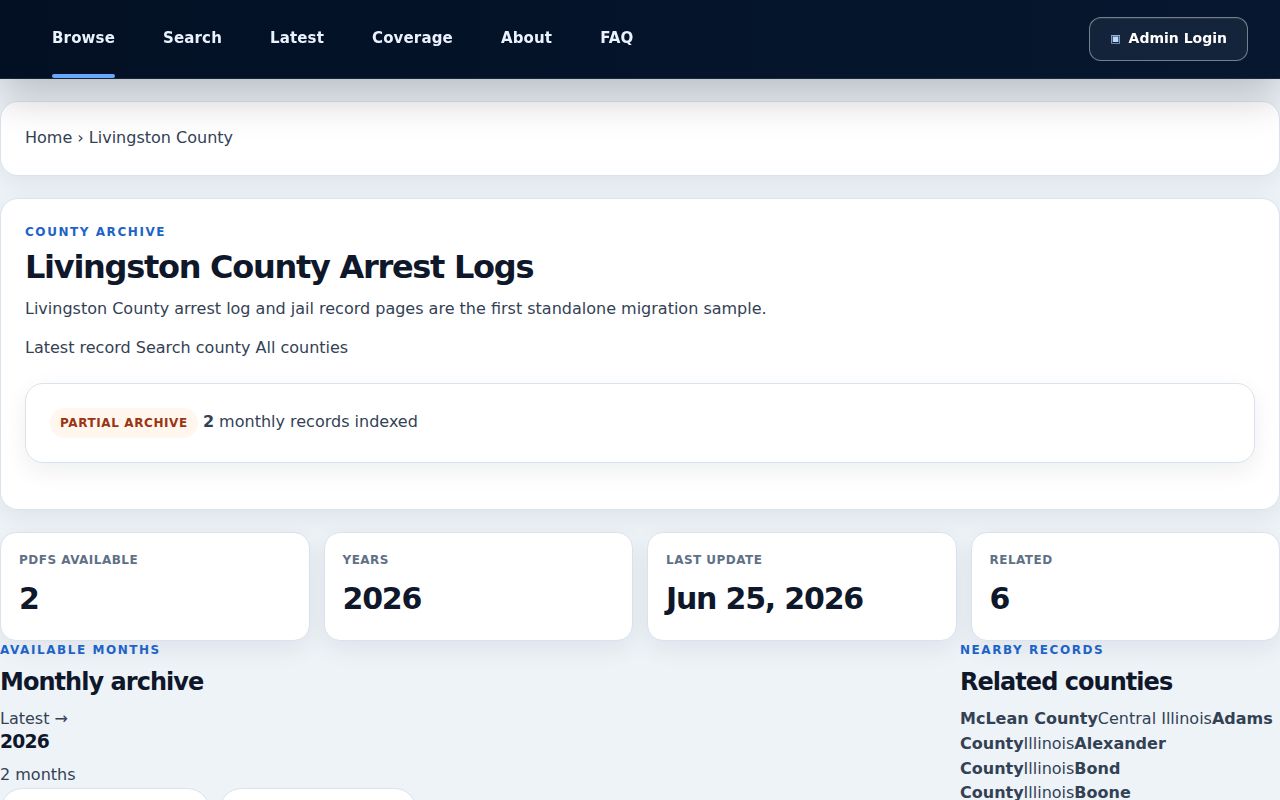The height and width of the screenshot is (800, 1280).
Task: Click the NEARBY RECORDS label
Action: [1031, 650]
